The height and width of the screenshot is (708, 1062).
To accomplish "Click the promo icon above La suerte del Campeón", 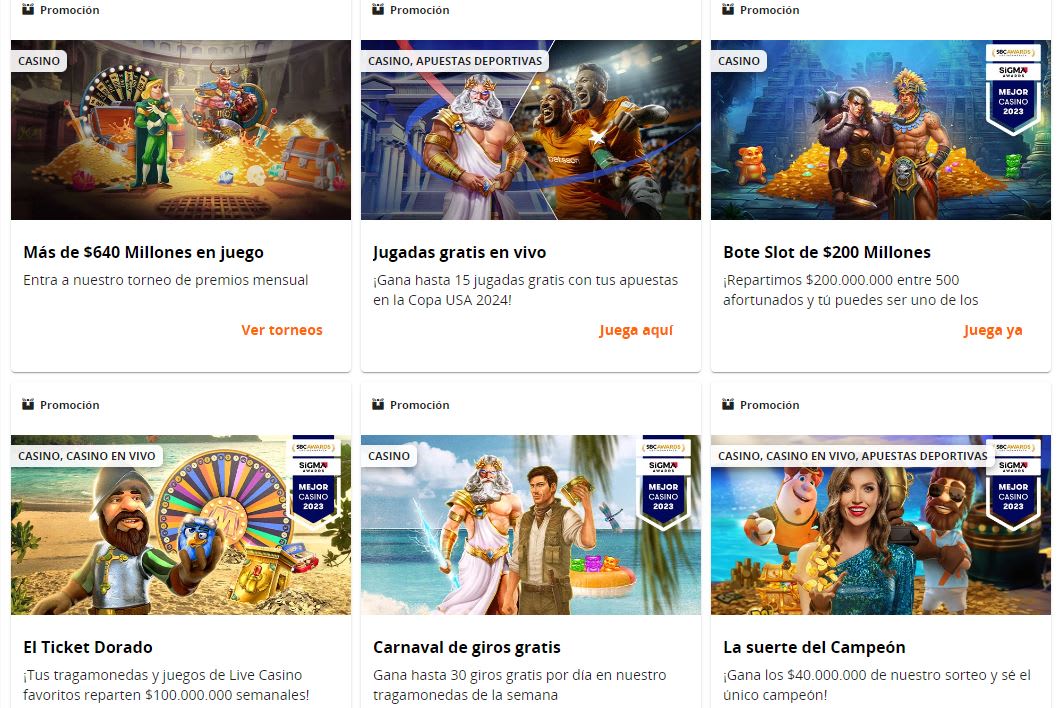I will pos(728,404).
